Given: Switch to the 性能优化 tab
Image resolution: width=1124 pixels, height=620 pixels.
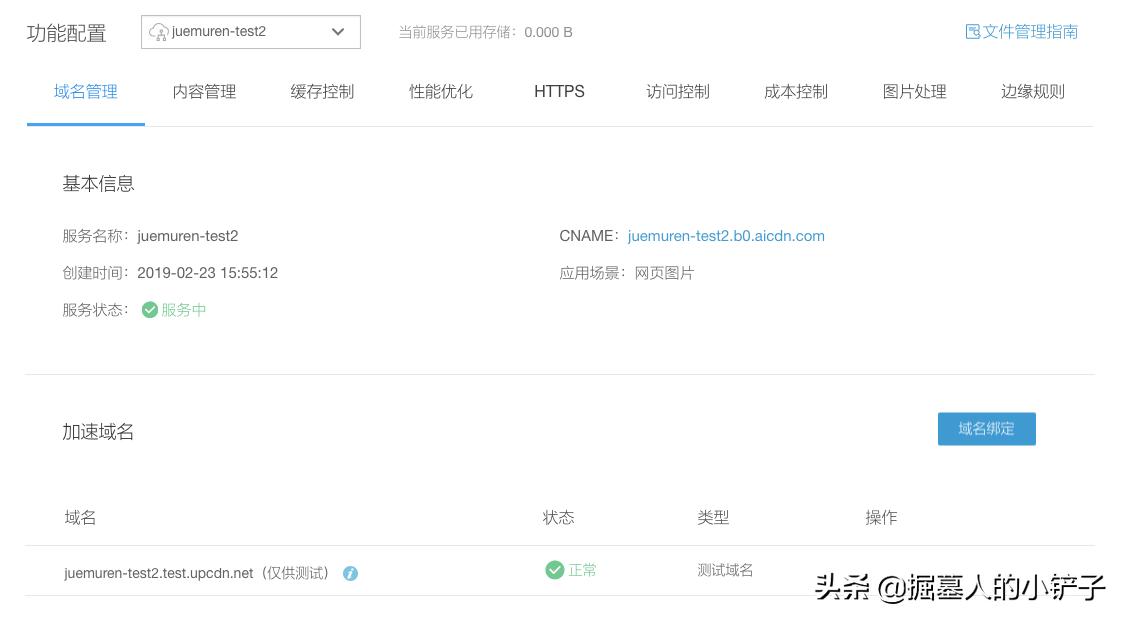Looking at the screenshot, I should coord(440,91).
